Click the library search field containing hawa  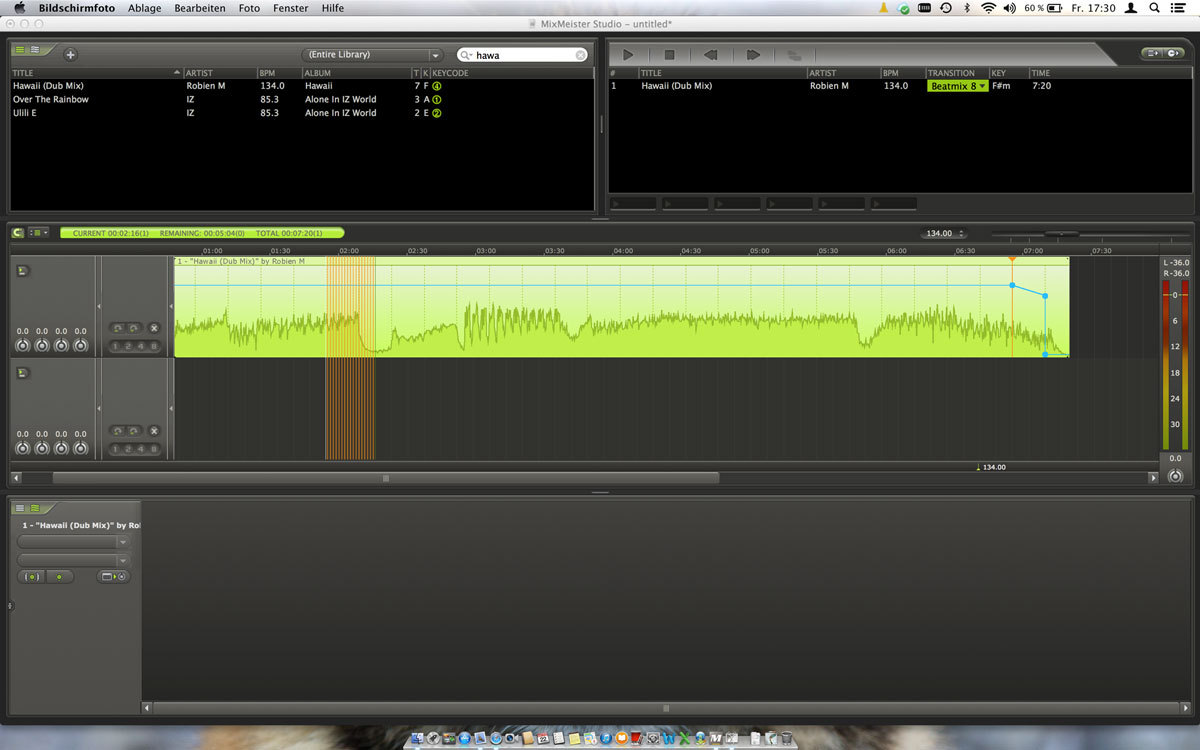click(523, 55)
